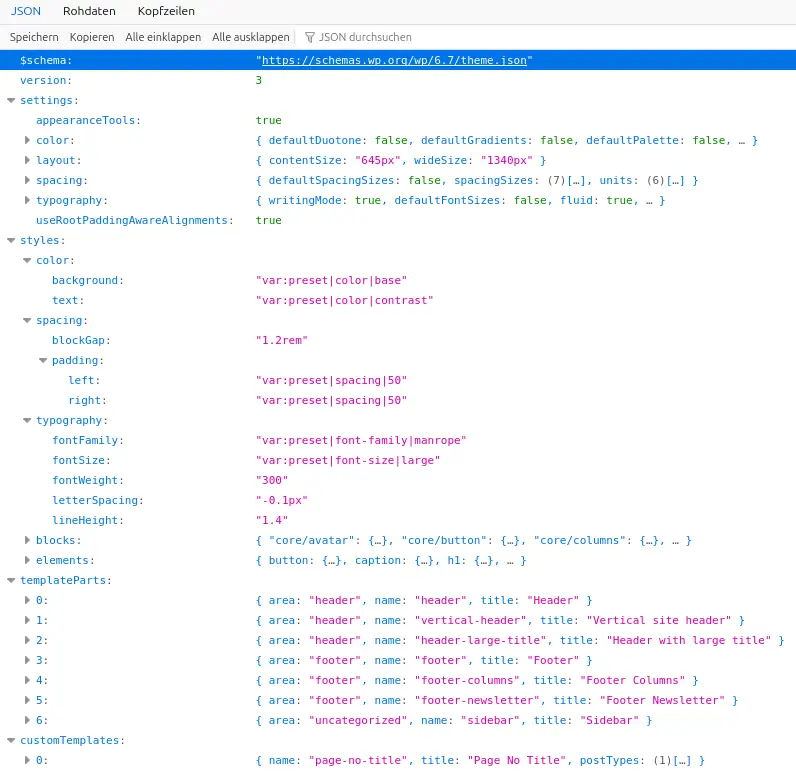Viewport: 796px width, 781px height.
Task: Open the Kopfzeilen tab
Action: click(166, 11)
